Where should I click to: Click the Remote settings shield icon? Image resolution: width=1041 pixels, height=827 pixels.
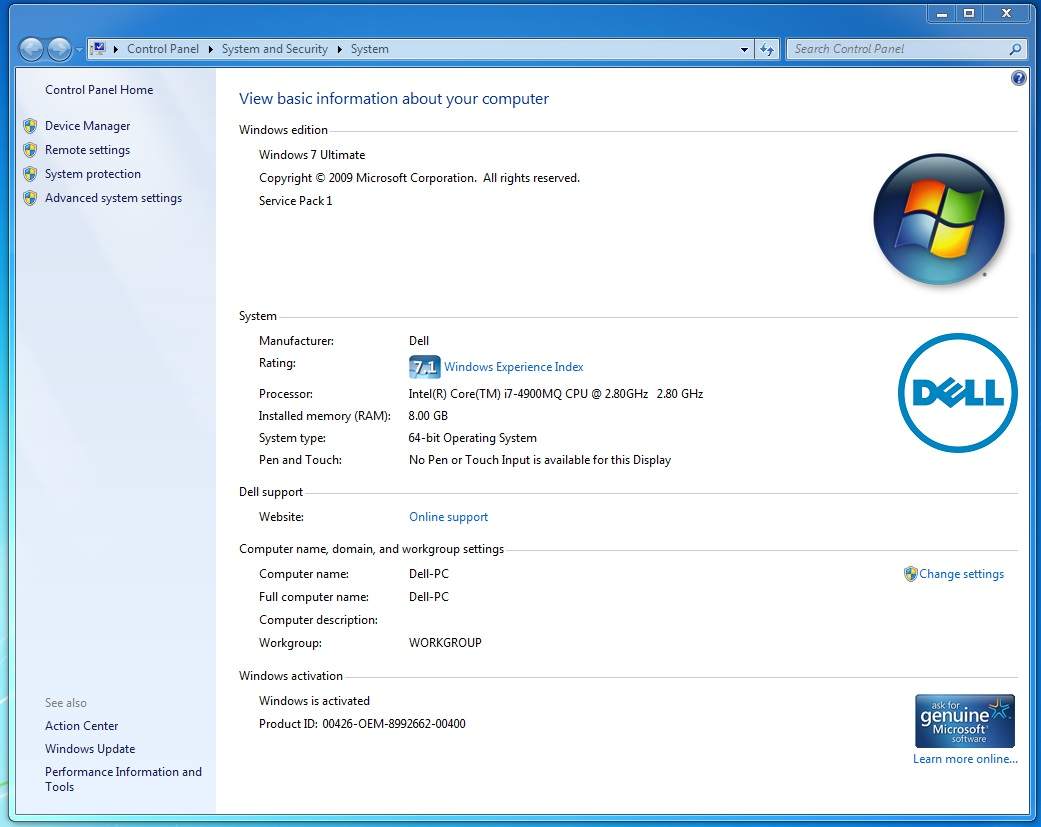(30, 150)
